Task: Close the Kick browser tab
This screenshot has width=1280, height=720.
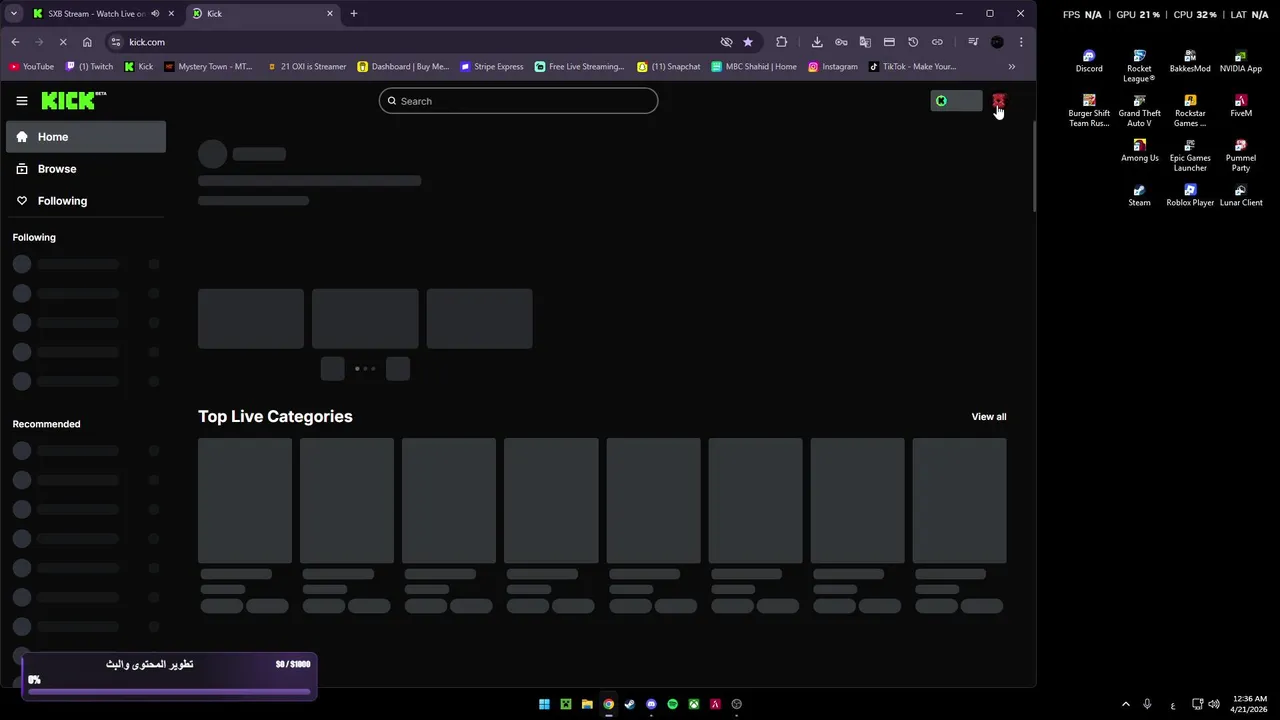Action: [x=330, y=14]
